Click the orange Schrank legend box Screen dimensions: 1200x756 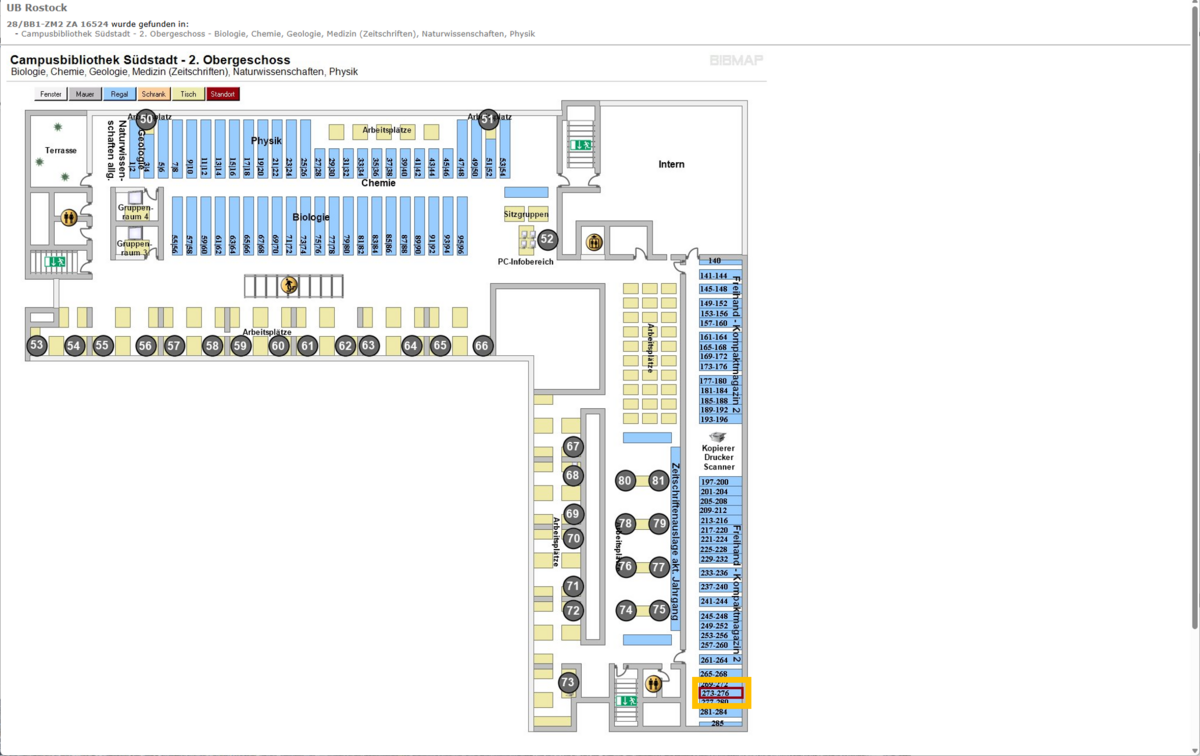pyautogui.click(x=154, y=94)
